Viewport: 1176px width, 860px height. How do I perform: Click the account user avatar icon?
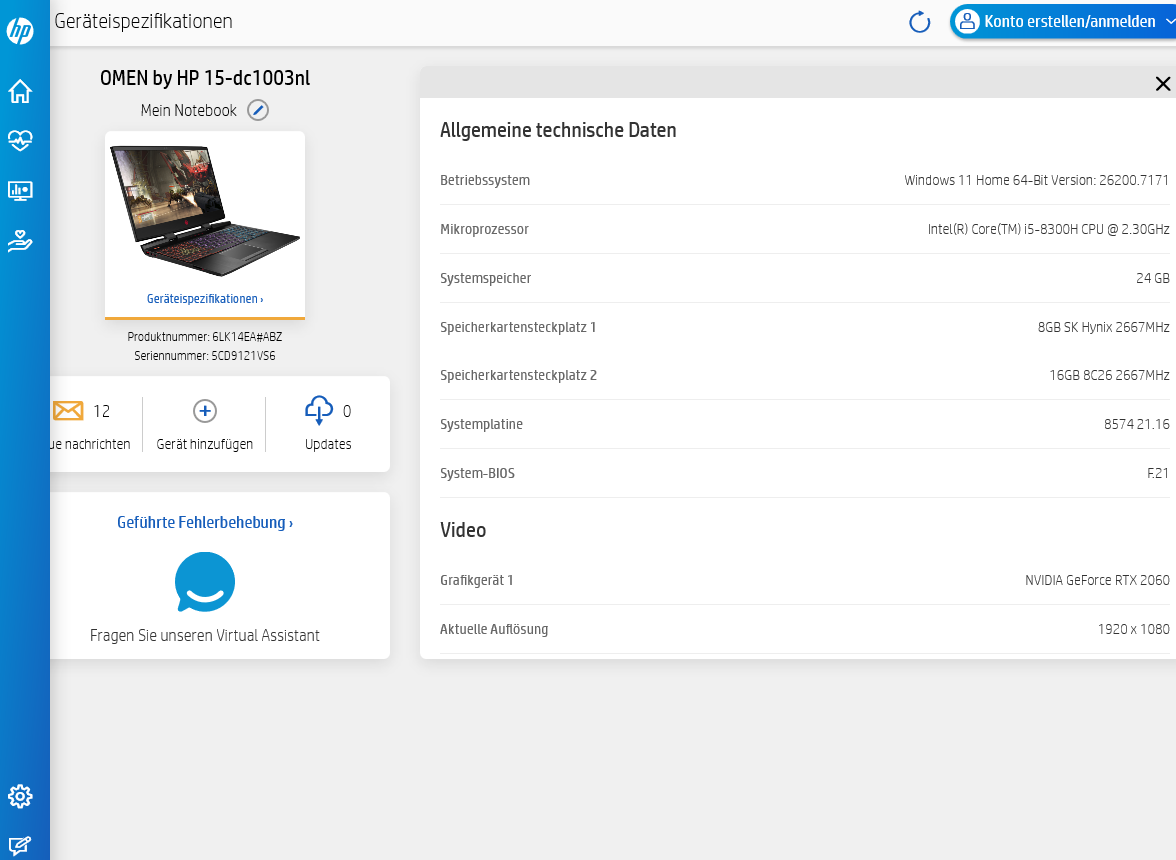tap(968, 21)
